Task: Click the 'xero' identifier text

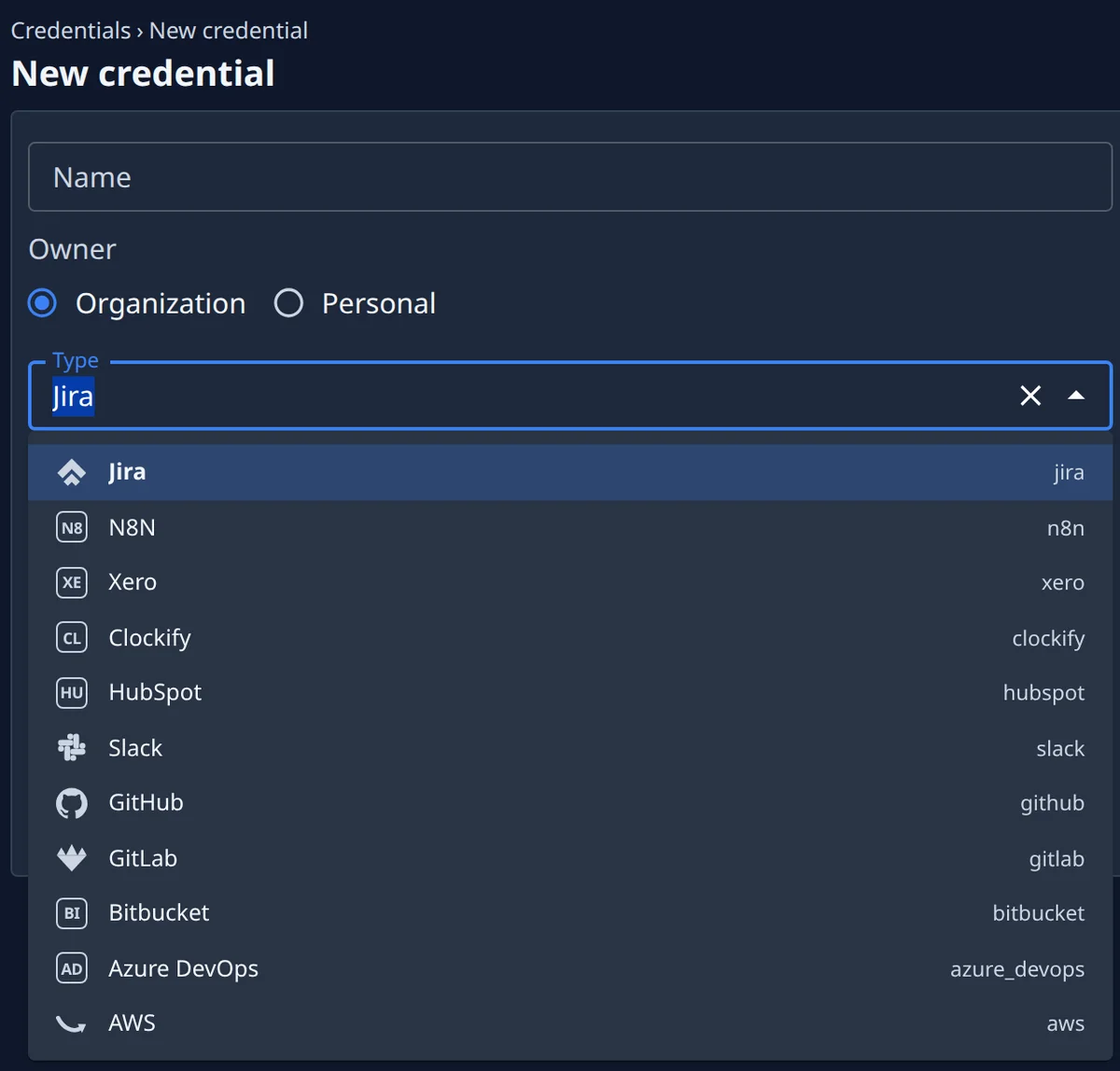Action: point(1063,583)
